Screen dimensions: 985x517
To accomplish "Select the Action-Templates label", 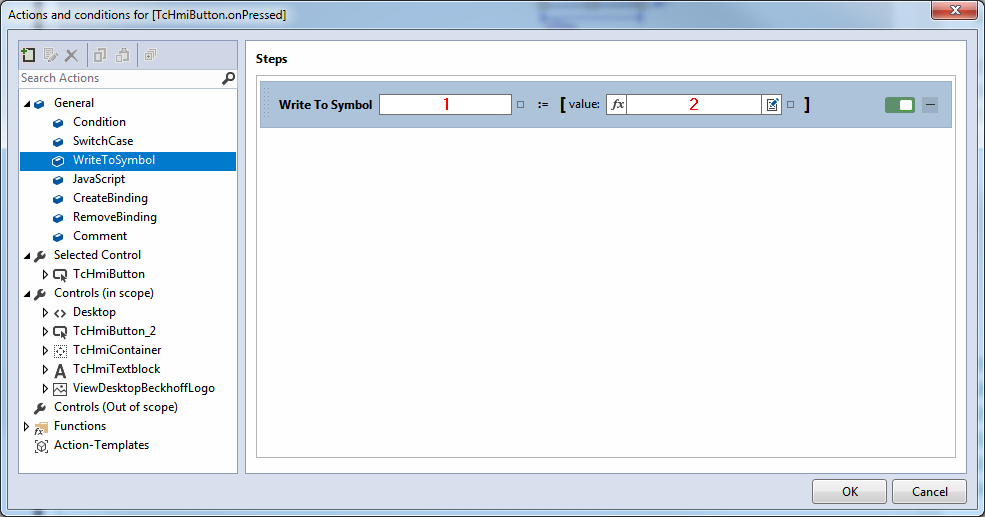I will pos(101,445).
